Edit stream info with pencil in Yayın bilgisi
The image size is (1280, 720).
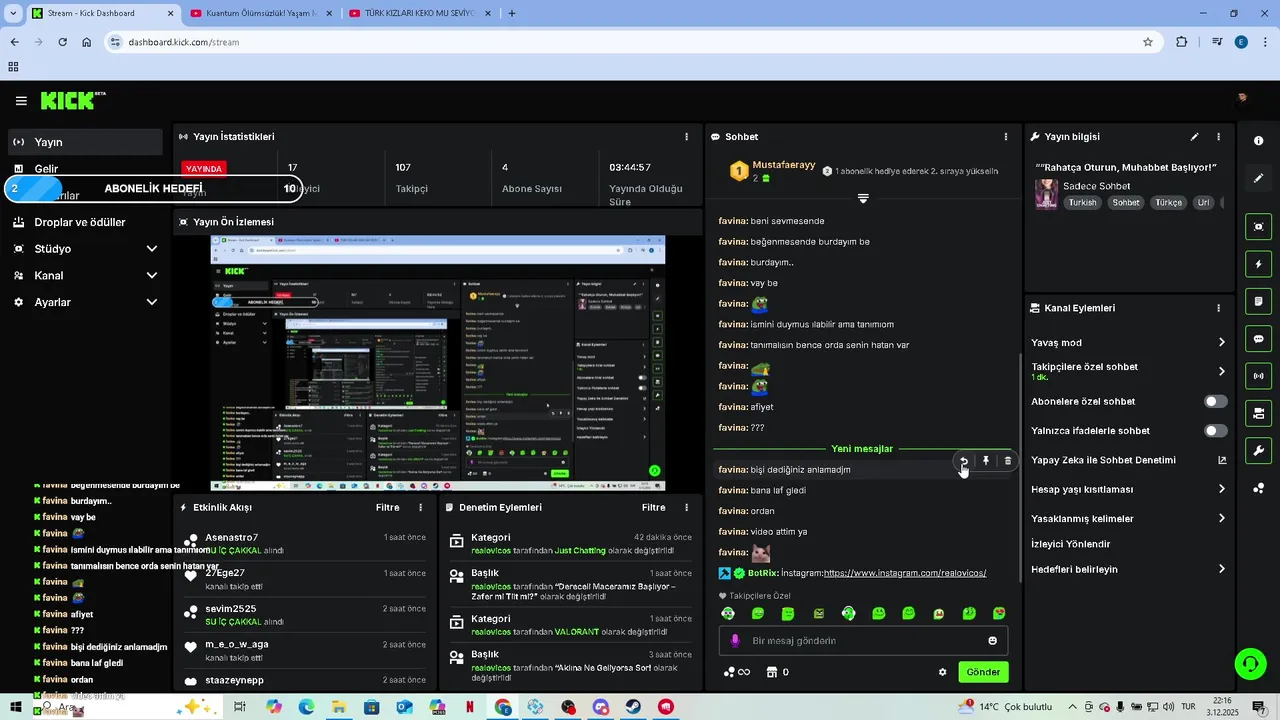point(1194,137)
